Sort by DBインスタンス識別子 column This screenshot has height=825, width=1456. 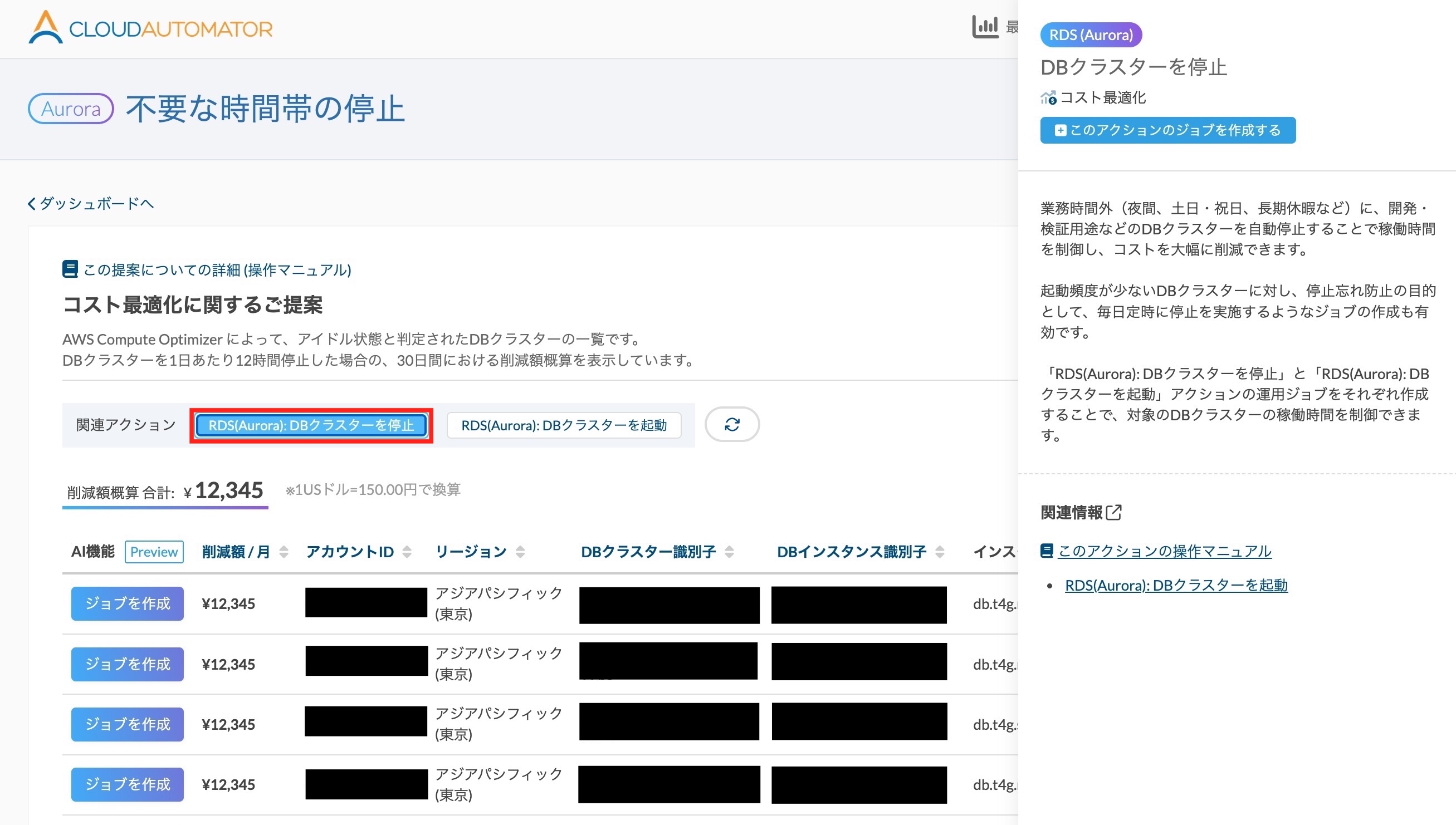[940, 552]
